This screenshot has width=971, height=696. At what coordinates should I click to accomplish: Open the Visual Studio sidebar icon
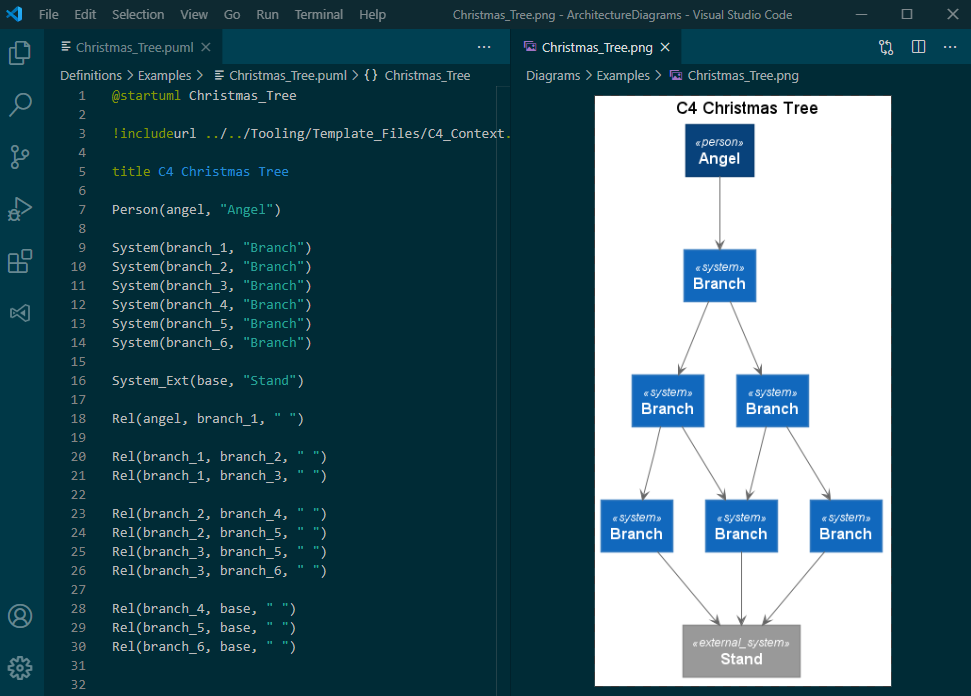20,313
